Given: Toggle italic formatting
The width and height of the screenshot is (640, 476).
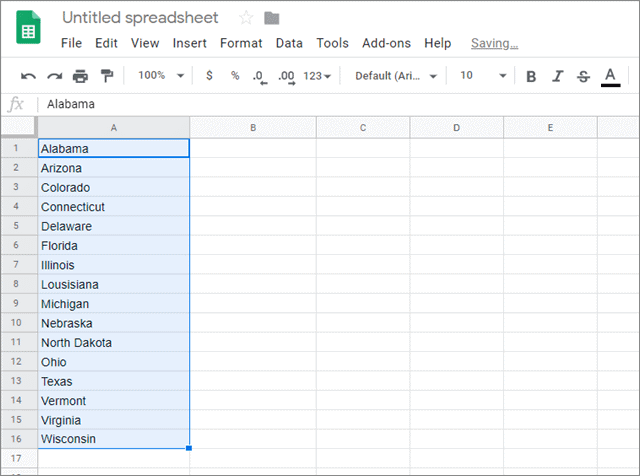Looking at the screenshot, I should coord(557,76).
